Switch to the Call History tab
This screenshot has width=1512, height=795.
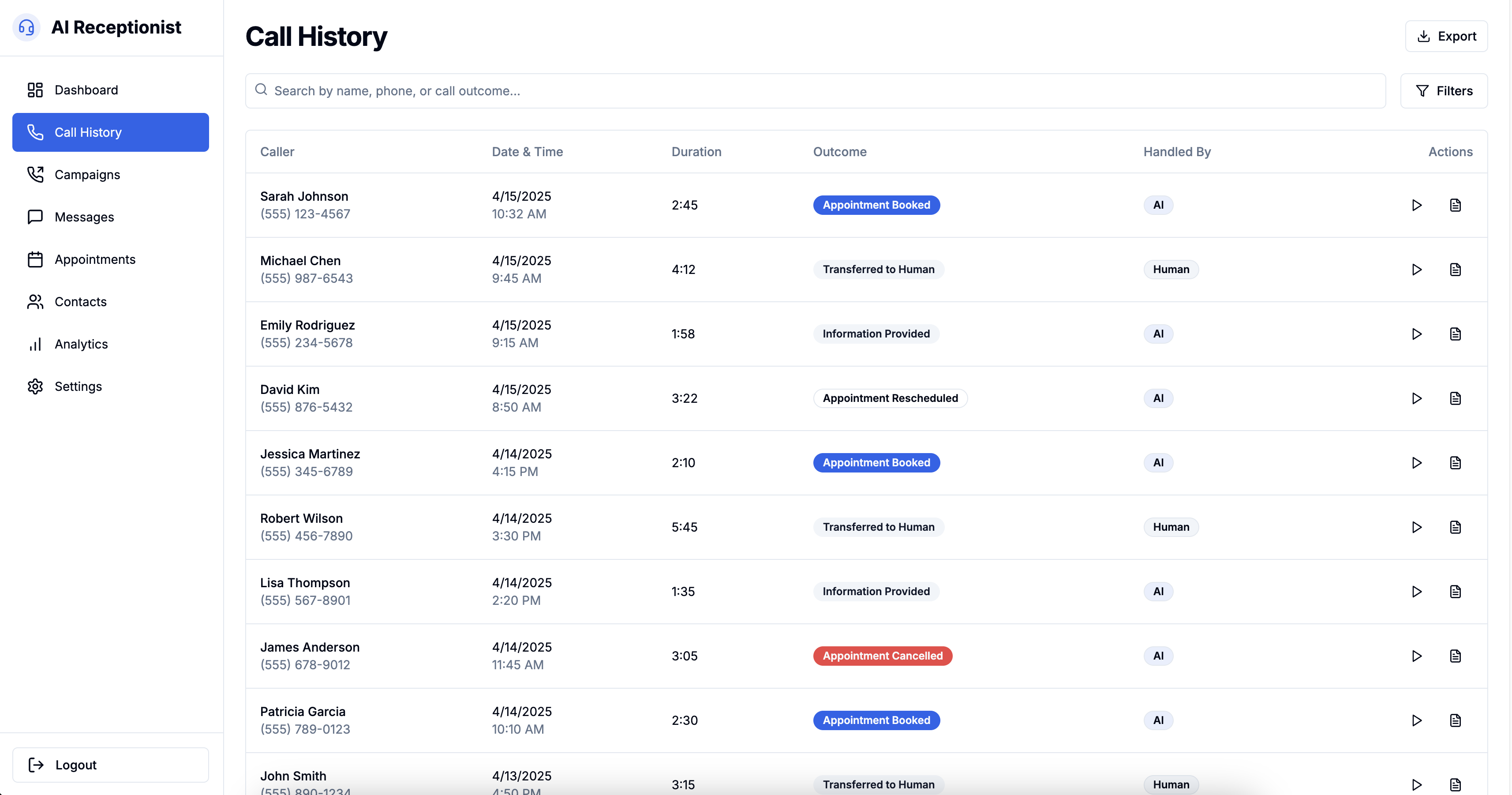89,132
